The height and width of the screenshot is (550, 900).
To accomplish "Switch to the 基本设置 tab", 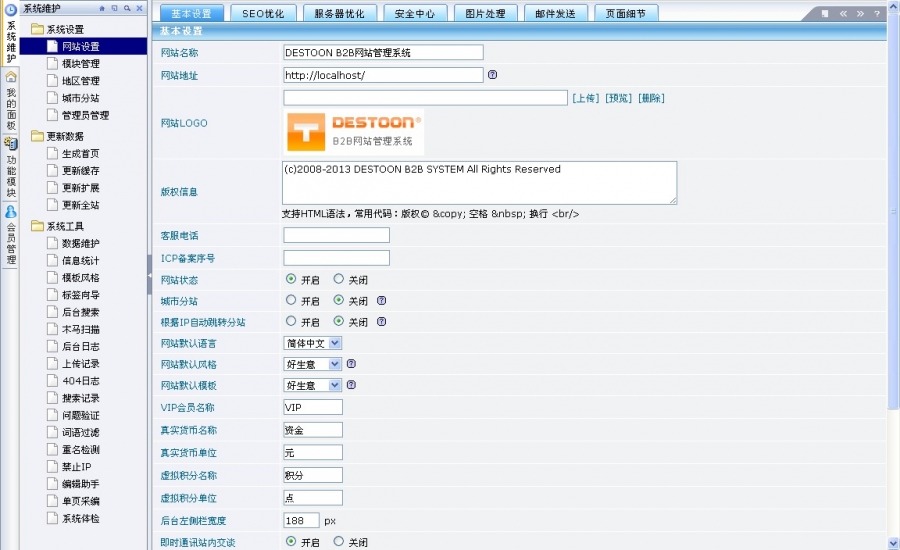I will 191,13.
